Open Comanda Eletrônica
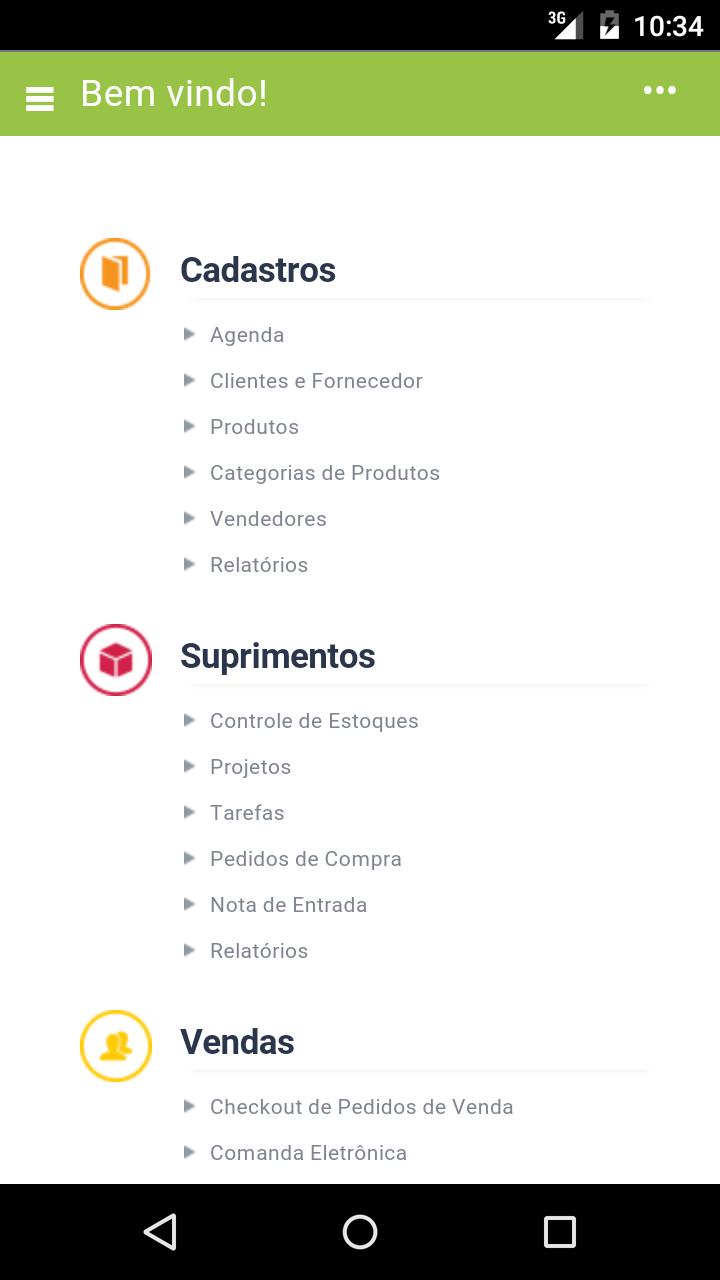Image resolution: width=720 pixels, height=1280 pixels. 308,1153
